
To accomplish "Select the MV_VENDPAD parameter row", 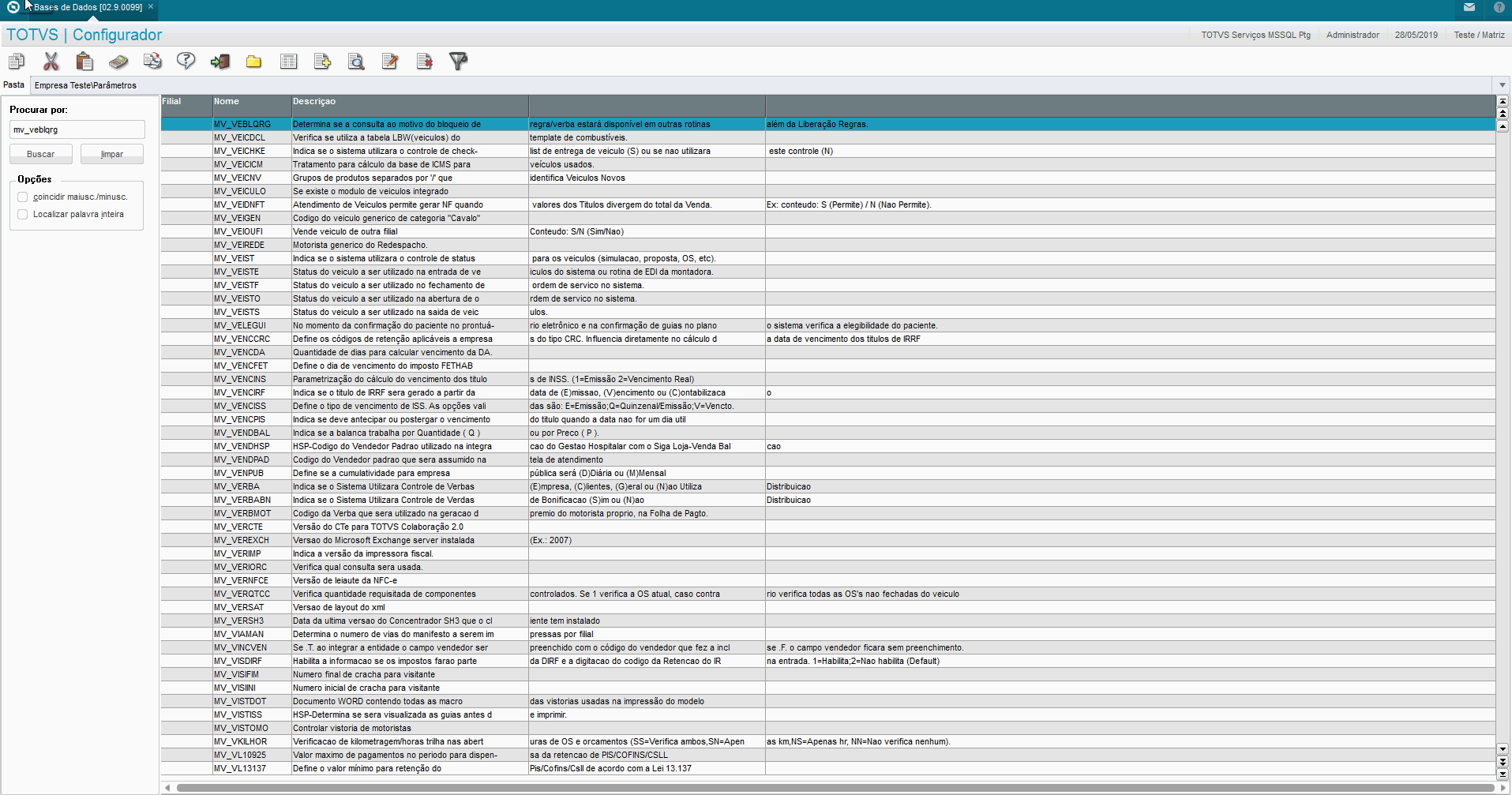I will pos(827,459).
